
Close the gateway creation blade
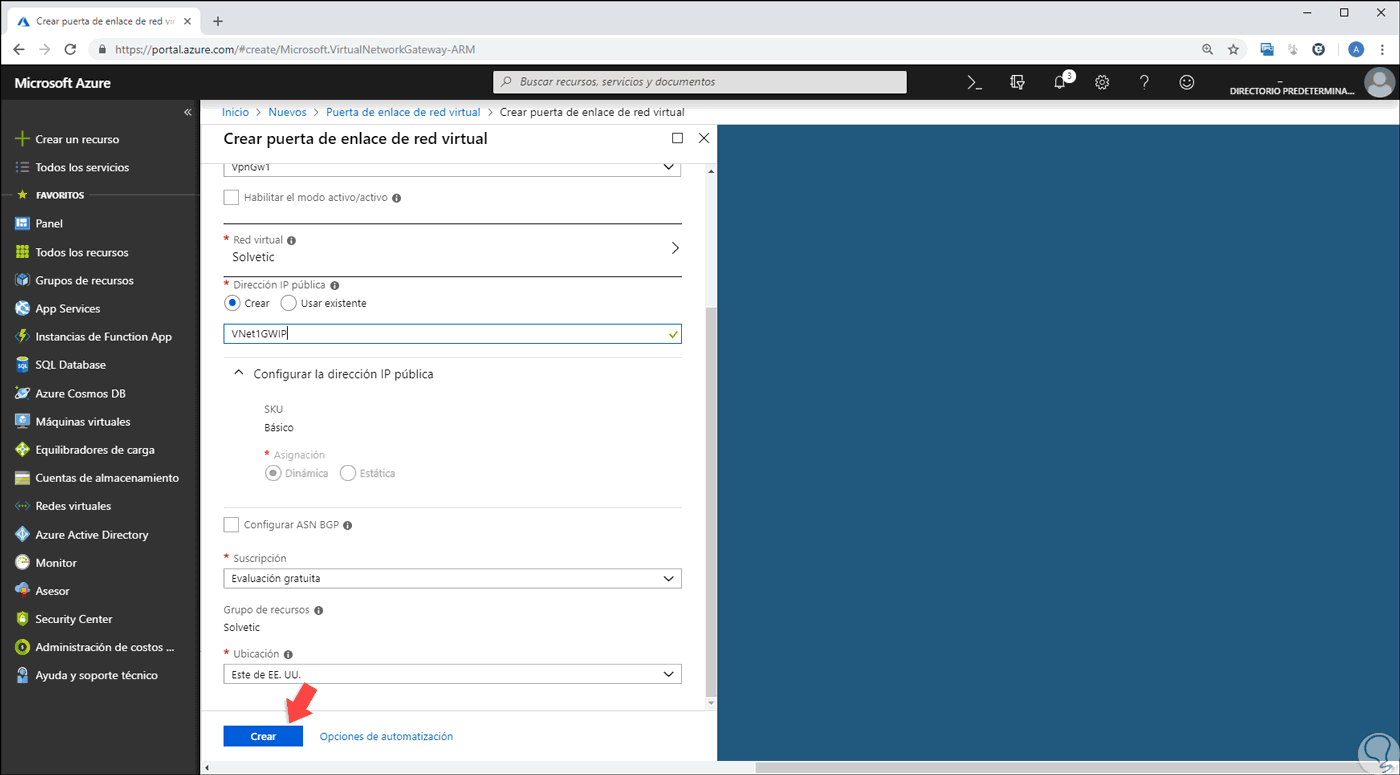(704, 138)
